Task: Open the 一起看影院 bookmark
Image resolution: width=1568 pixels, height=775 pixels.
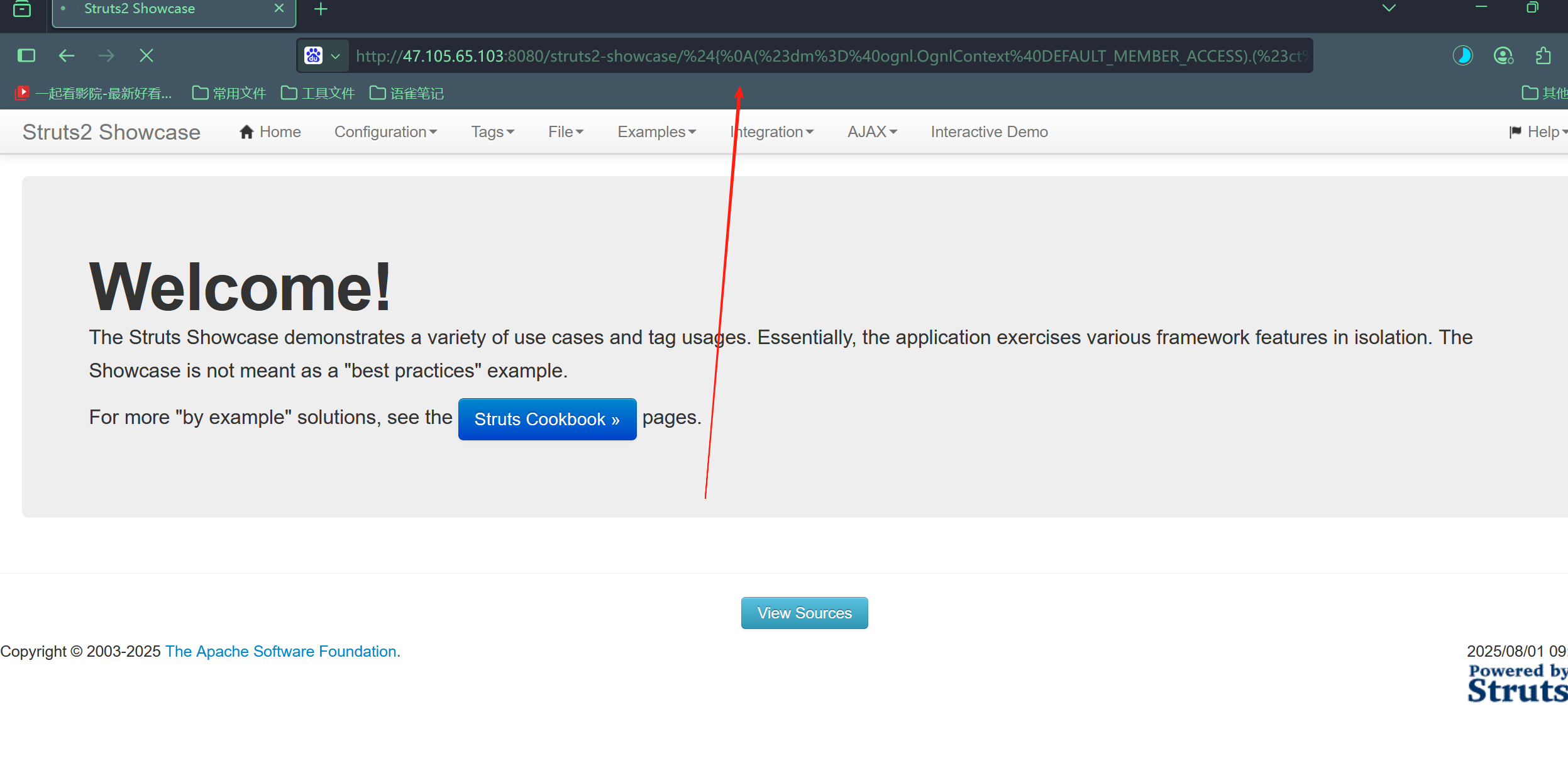Action: (x=93, y=93)
